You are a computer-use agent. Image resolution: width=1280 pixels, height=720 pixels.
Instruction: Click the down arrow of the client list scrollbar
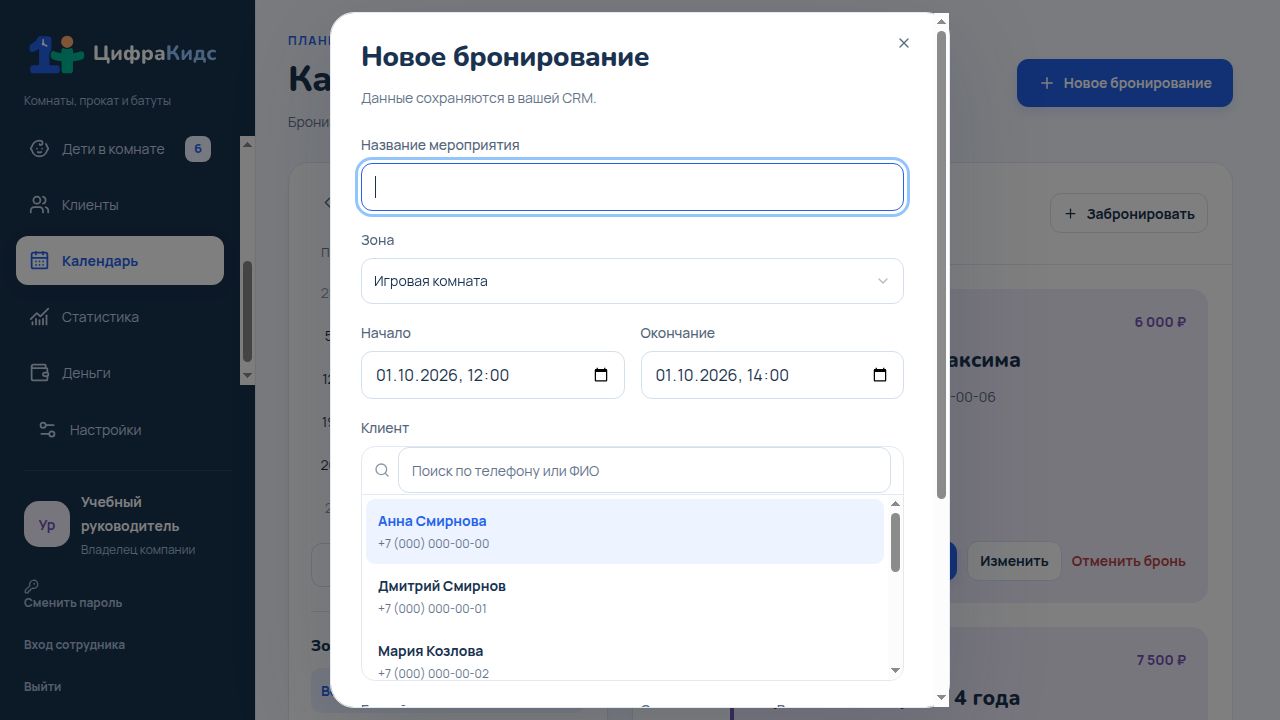[895, 670]
